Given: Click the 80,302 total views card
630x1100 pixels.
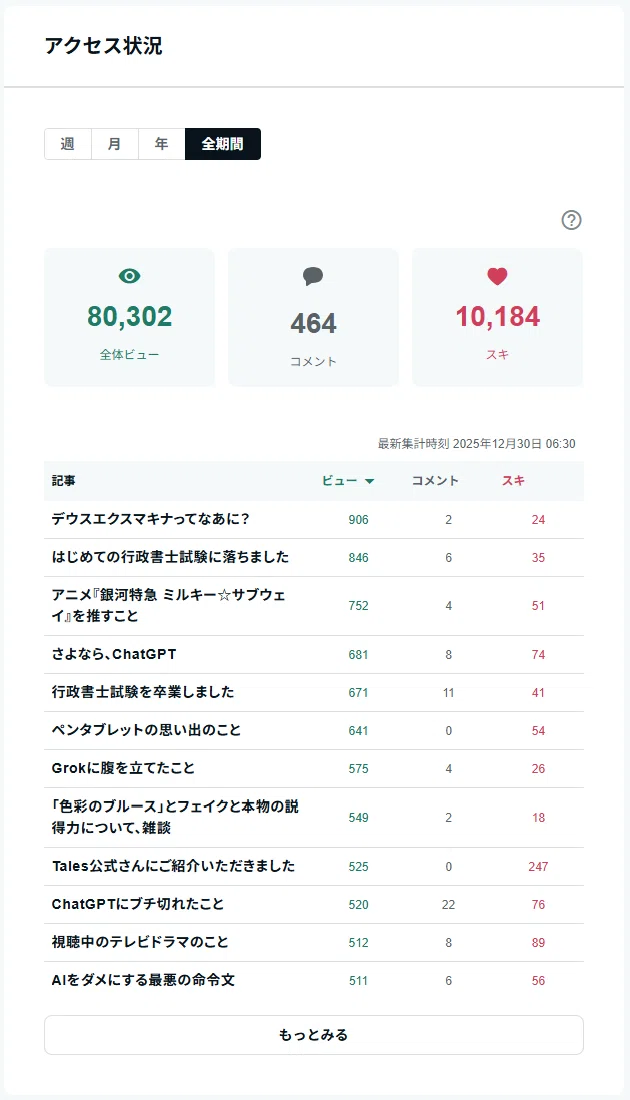Looking at the screenshot, I should (130, 317).
